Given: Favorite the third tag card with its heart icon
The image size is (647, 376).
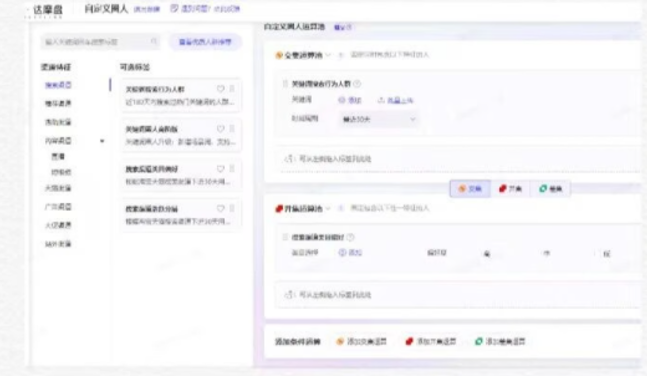Looking at the screenshot, I should click(x=221, y=168).
